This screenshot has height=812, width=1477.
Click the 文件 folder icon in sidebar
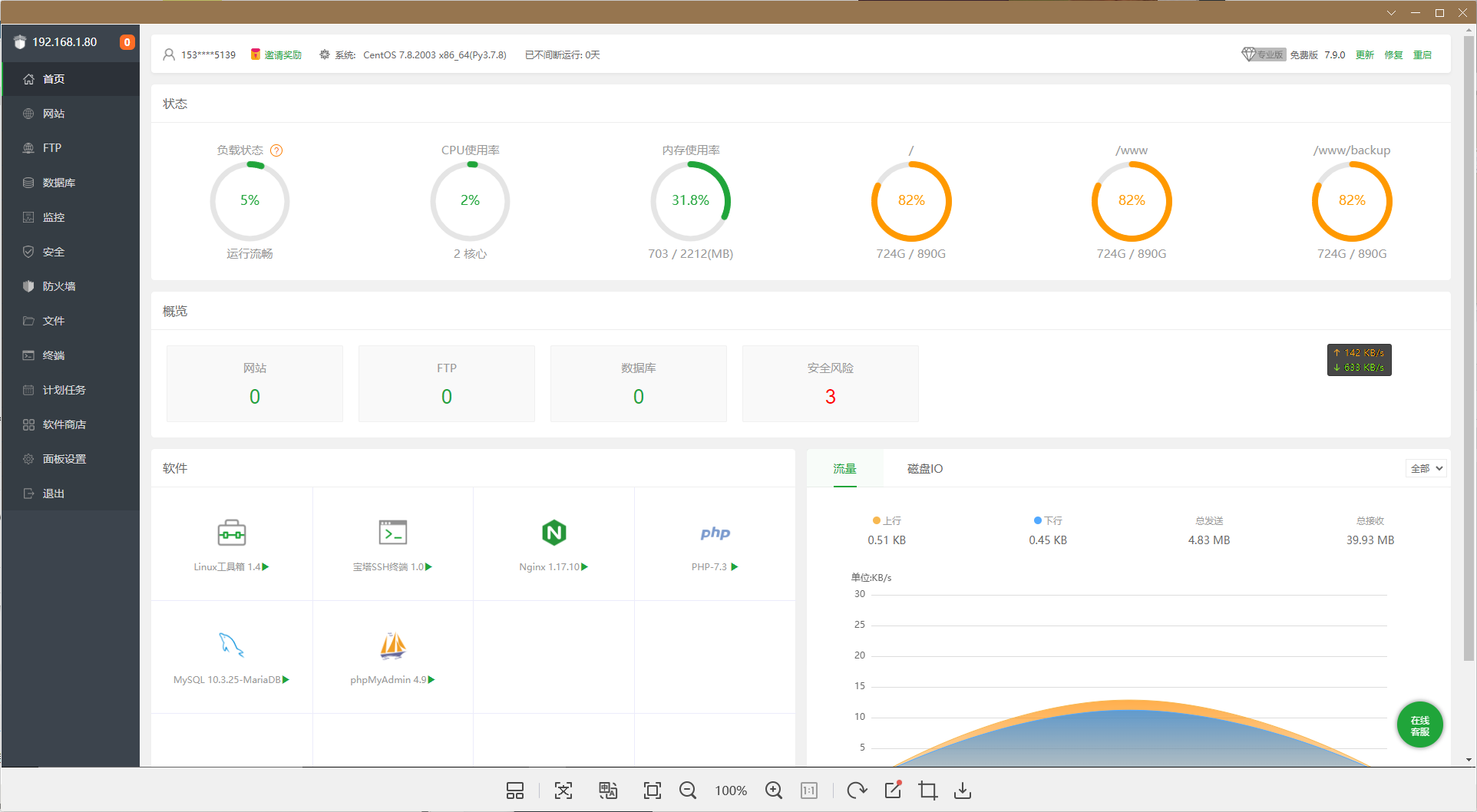coord(28,321)
